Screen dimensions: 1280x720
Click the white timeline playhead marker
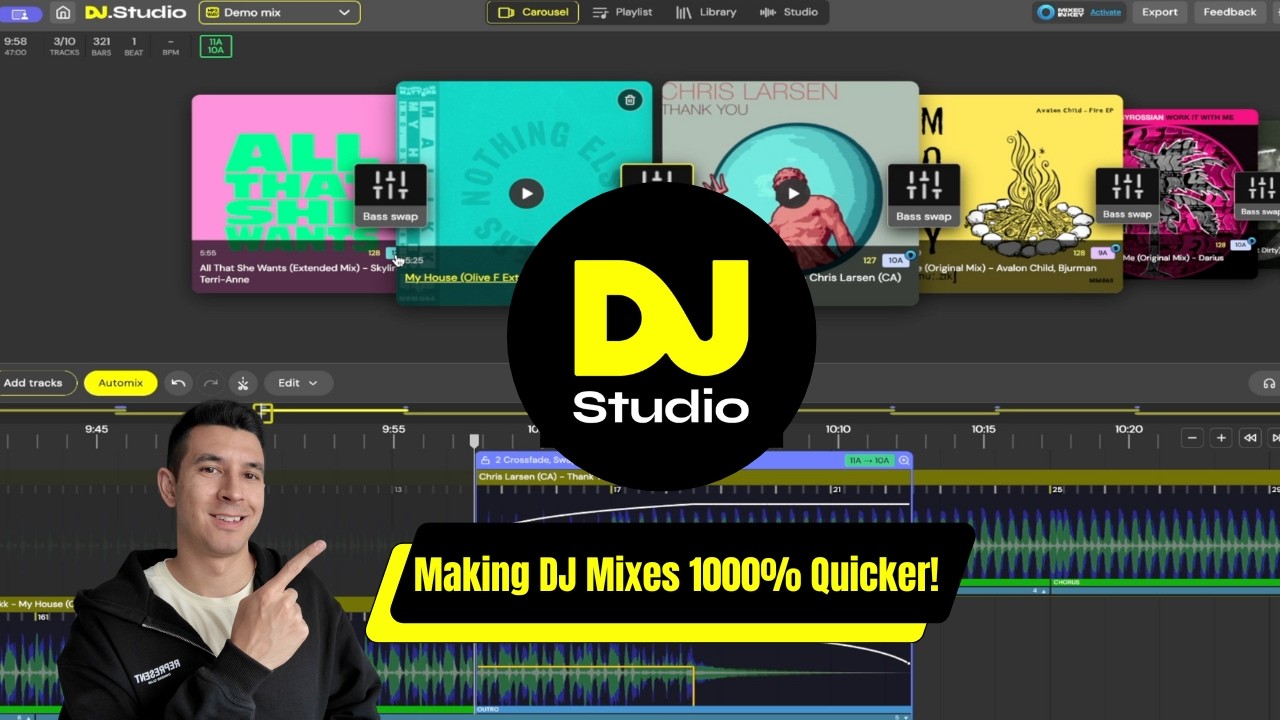coord(474,440)
